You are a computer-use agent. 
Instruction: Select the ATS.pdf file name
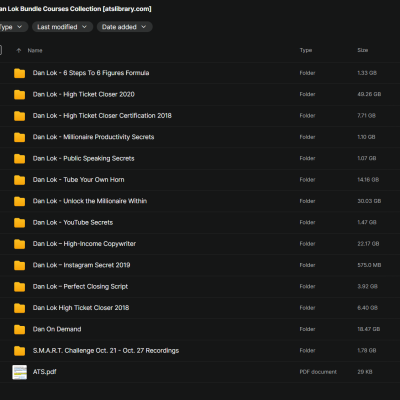tap(45, 372)
